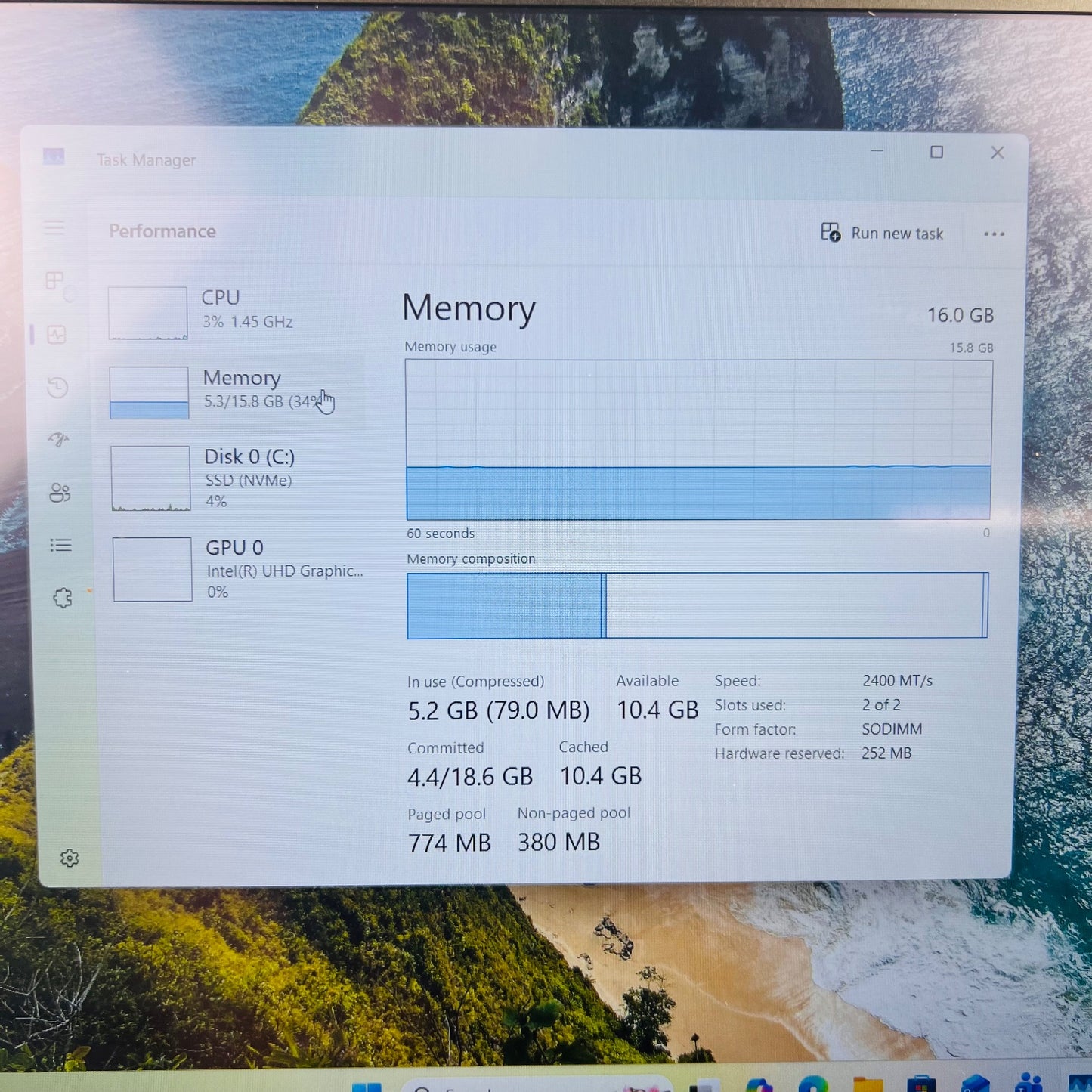Click the Performance page title

162,230
